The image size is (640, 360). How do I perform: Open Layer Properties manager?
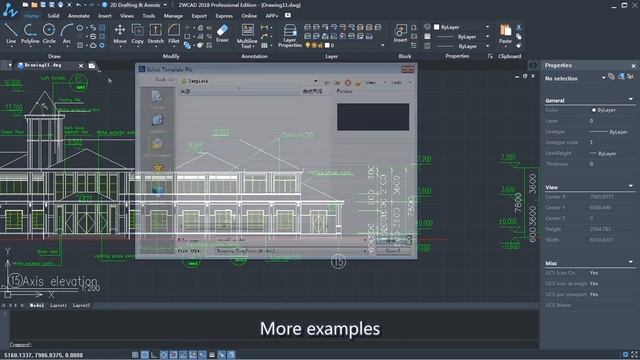pyautogui.click(x=290, y=36)
